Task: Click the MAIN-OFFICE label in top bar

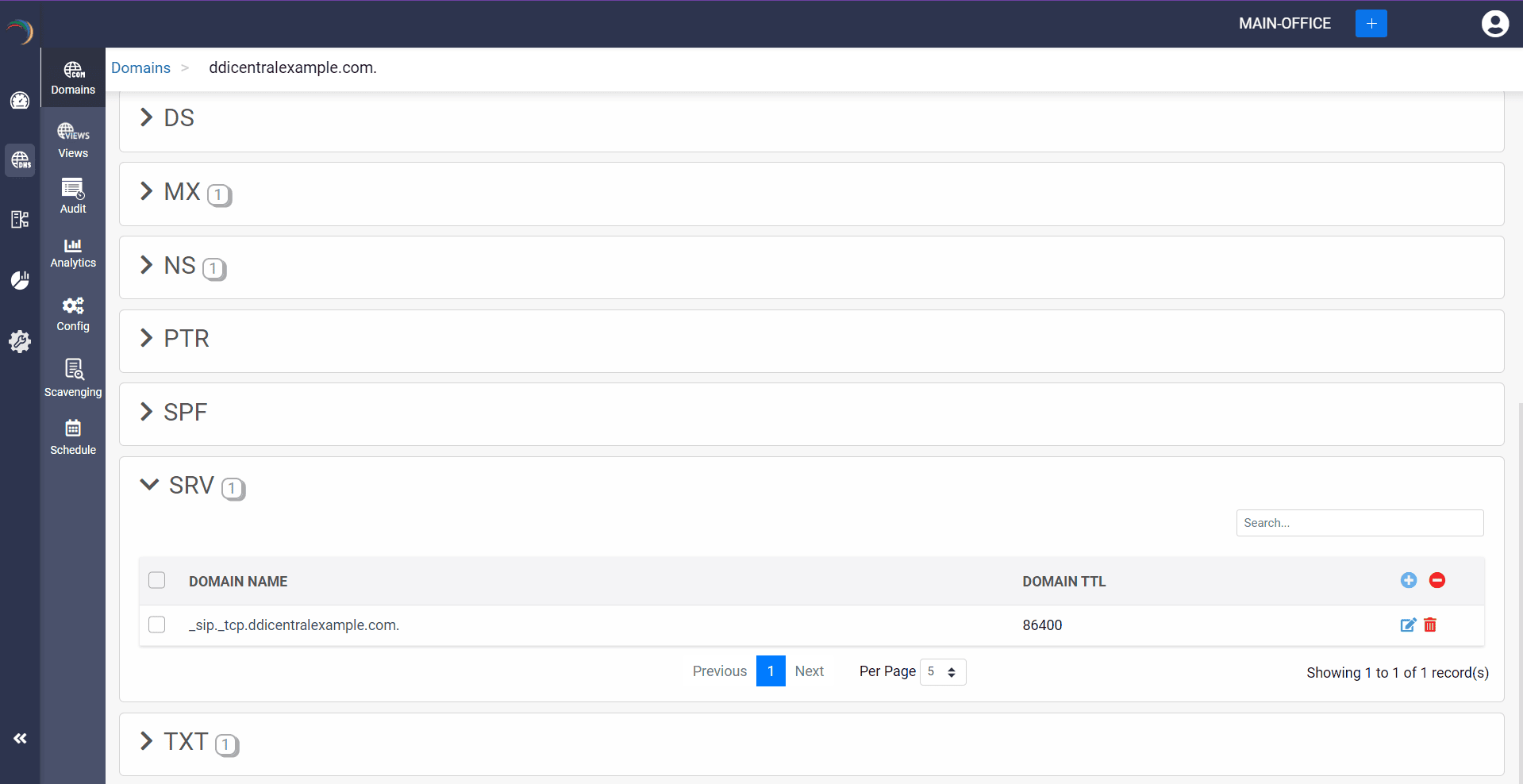Action: pos(1285,24)
